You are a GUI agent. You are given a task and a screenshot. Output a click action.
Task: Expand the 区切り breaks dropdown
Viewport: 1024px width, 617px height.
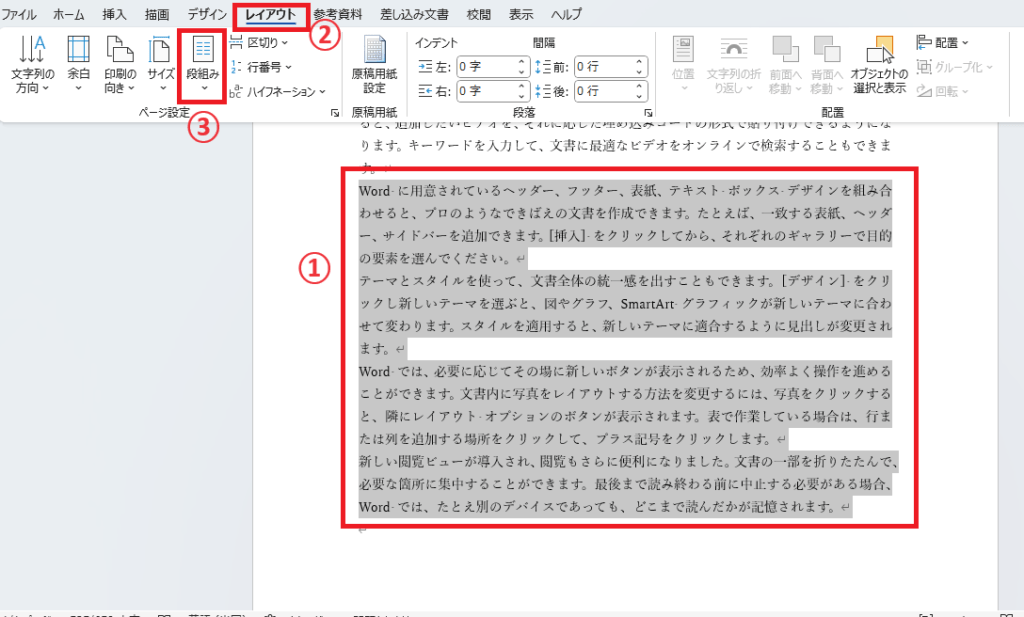click(259, 42)
